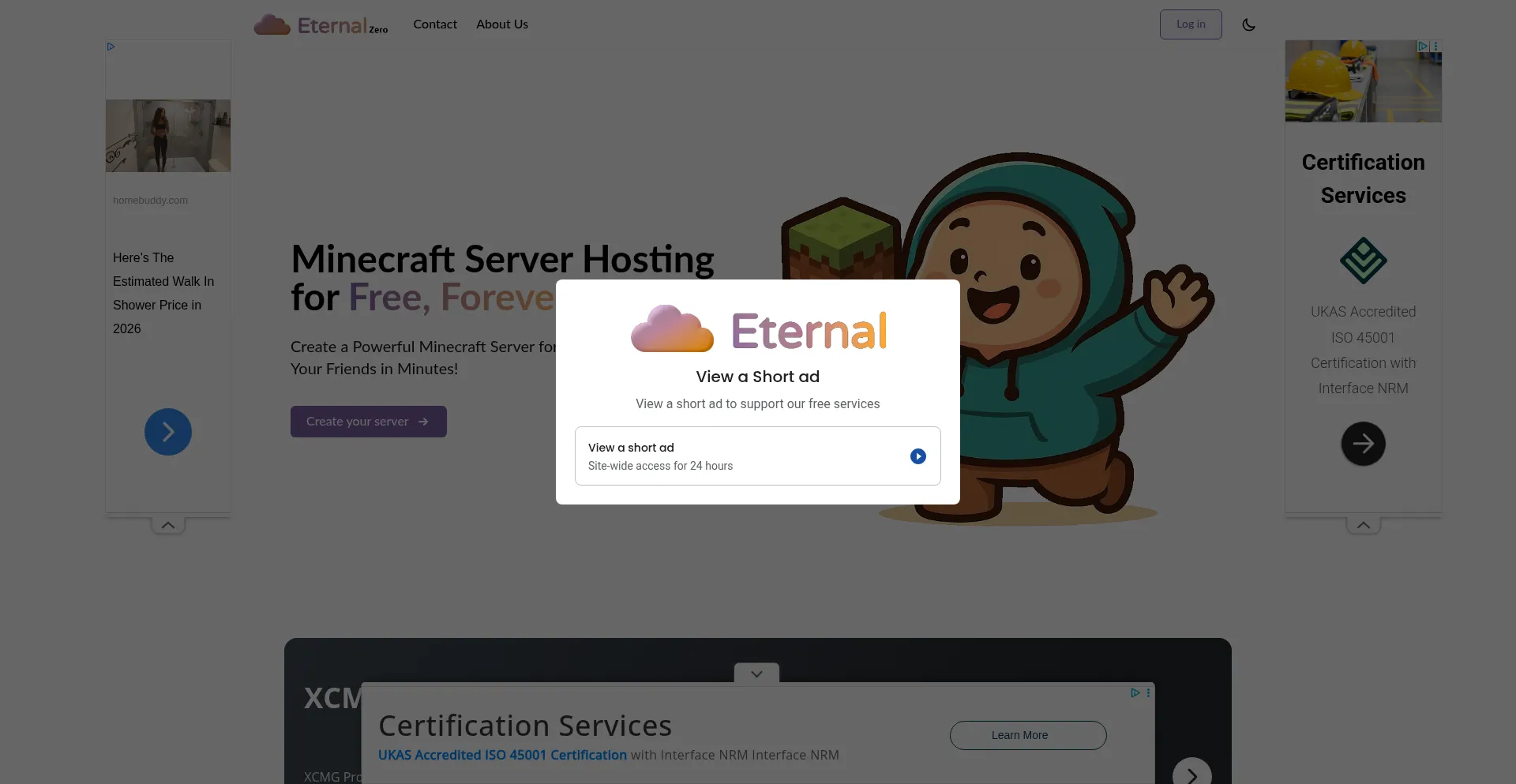Screen dimensions: 1516x784
Task: Click black arrow on Certification Services ad
Action: point(1364,444)
